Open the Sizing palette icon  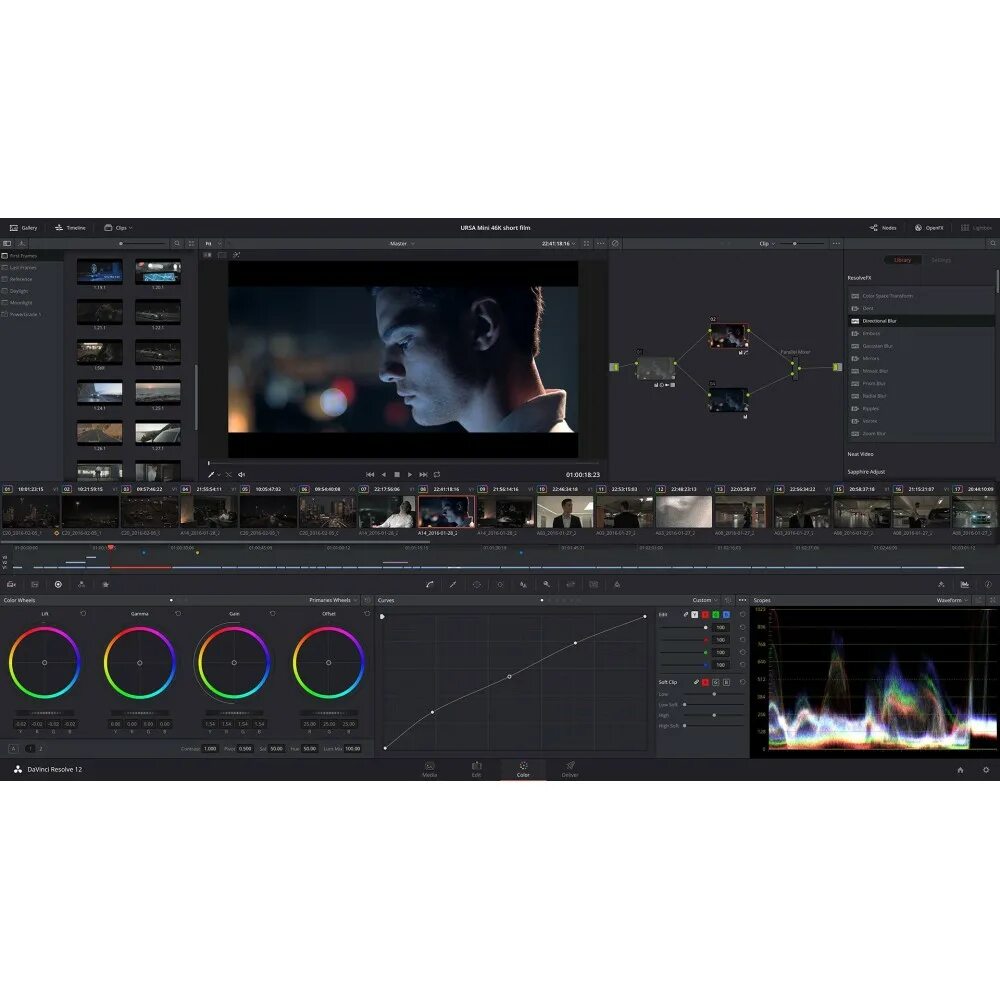(570, 584)
